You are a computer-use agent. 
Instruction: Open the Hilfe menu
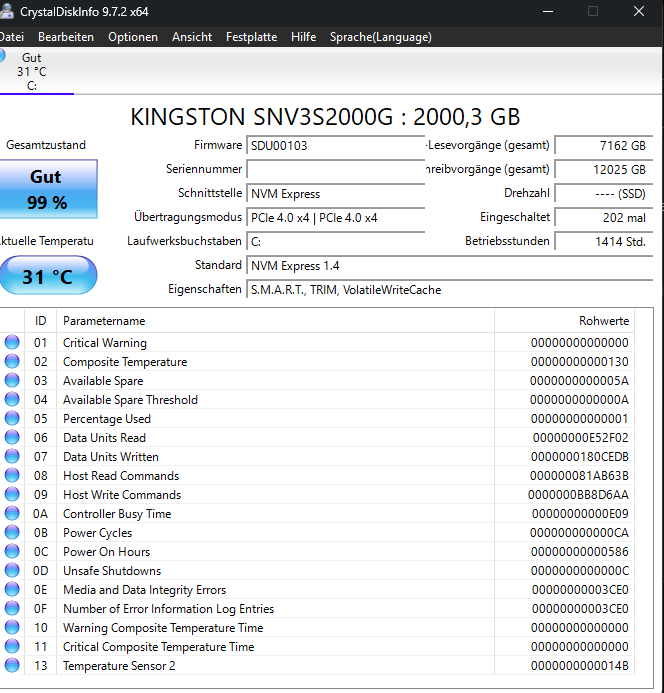pyautogui.click(x=303, y=37)
